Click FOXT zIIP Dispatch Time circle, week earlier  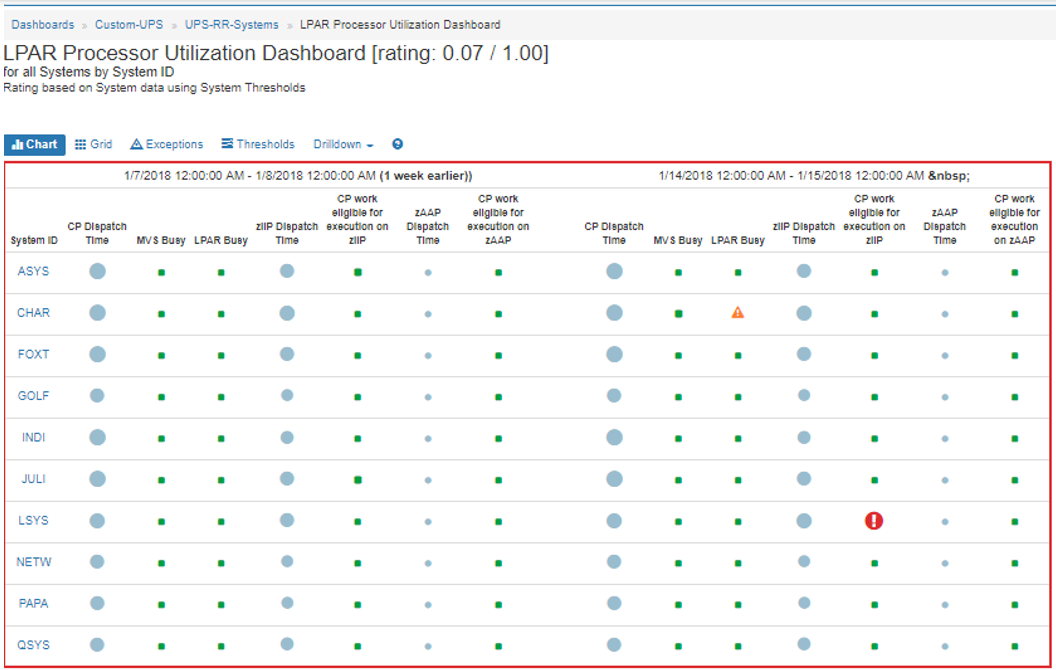[287, 354]
